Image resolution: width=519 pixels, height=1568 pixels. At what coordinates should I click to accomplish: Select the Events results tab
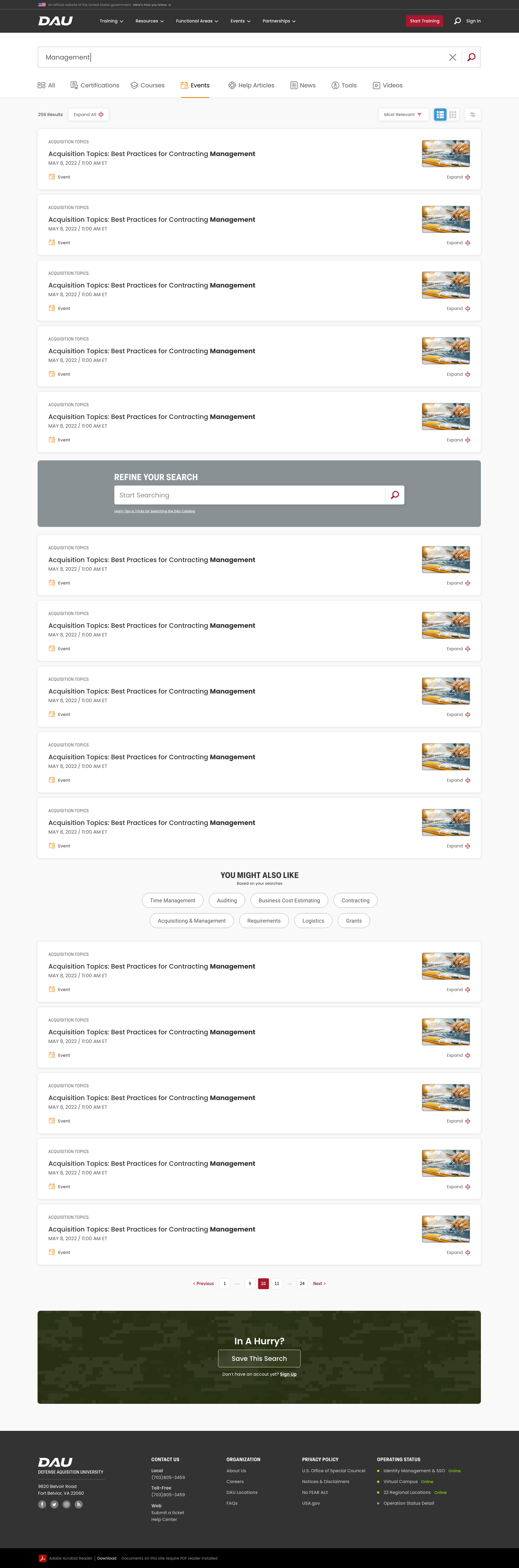click(x=195, y=85)
